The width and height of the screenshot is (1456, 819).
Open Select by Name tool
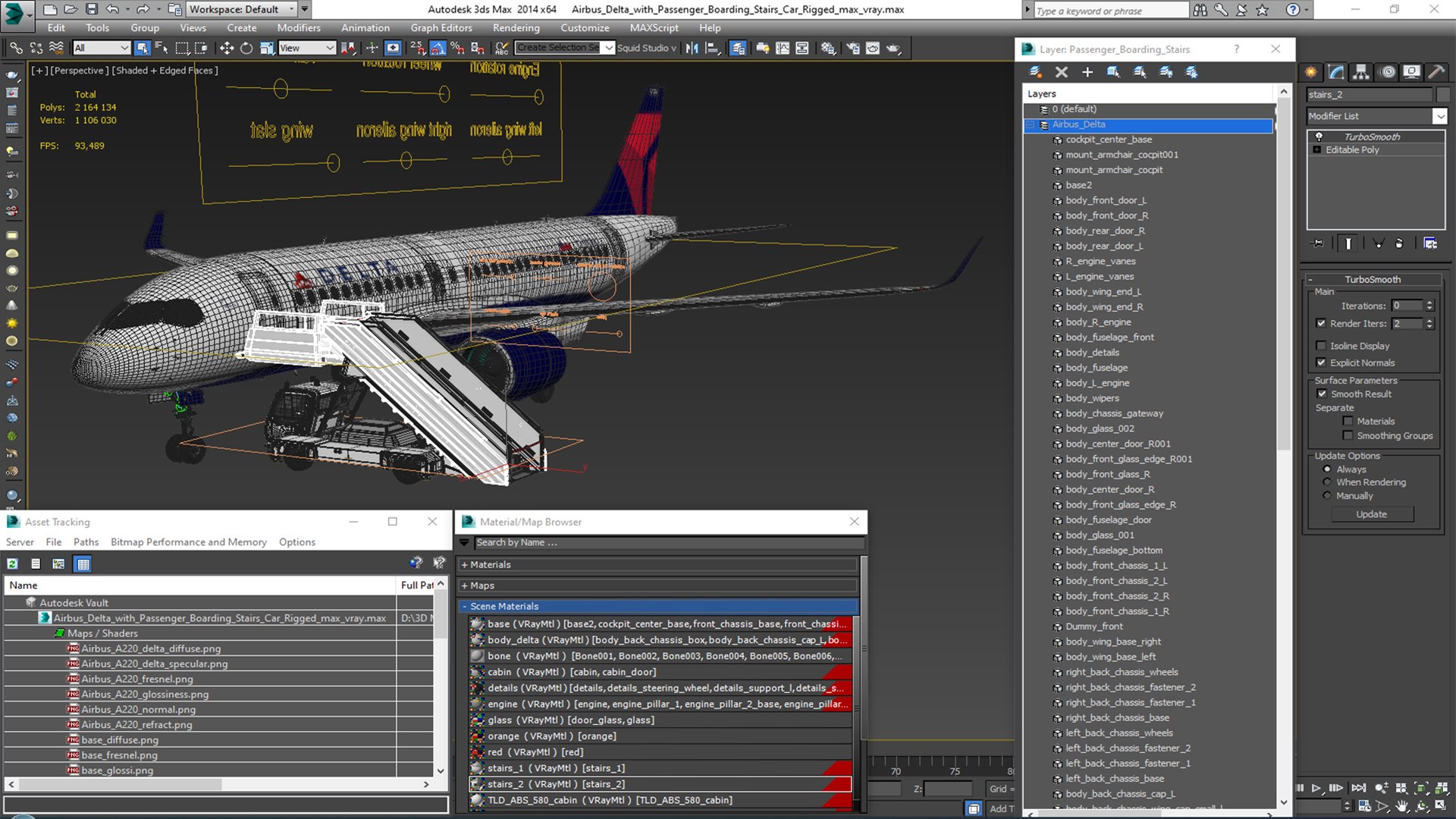162,48
